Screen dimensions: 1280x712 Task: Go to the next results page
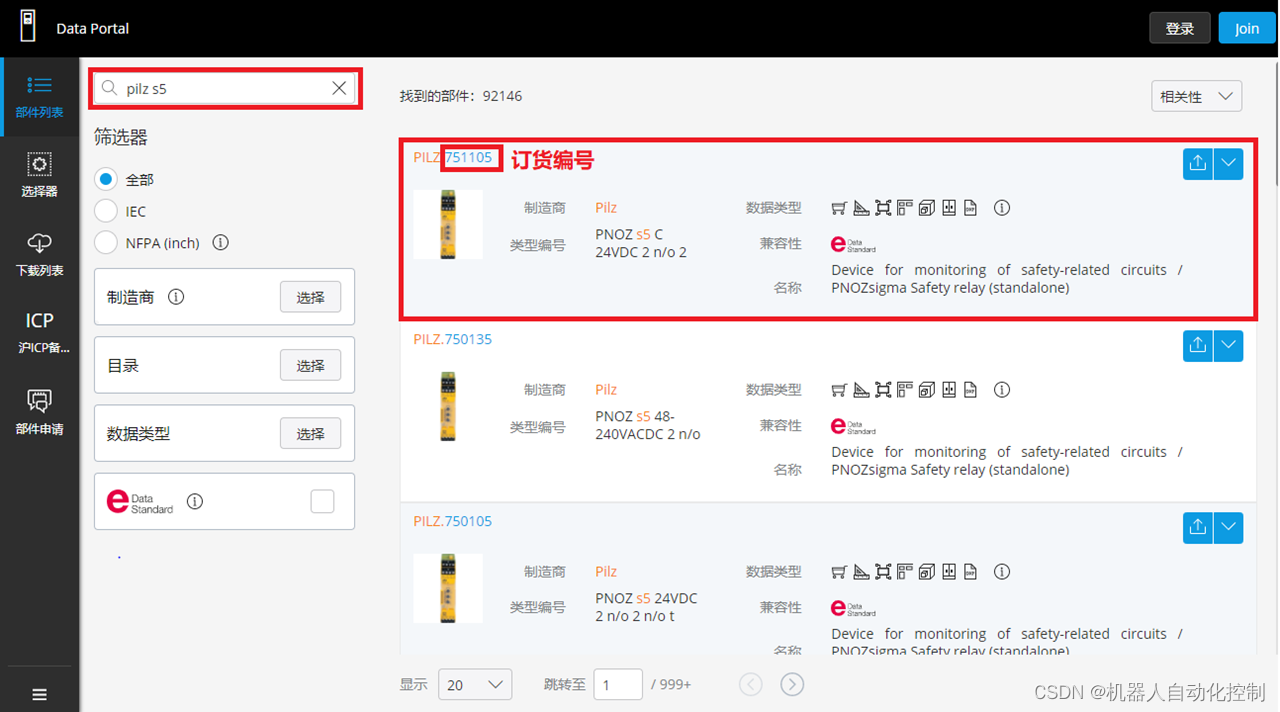pos(792,684)
